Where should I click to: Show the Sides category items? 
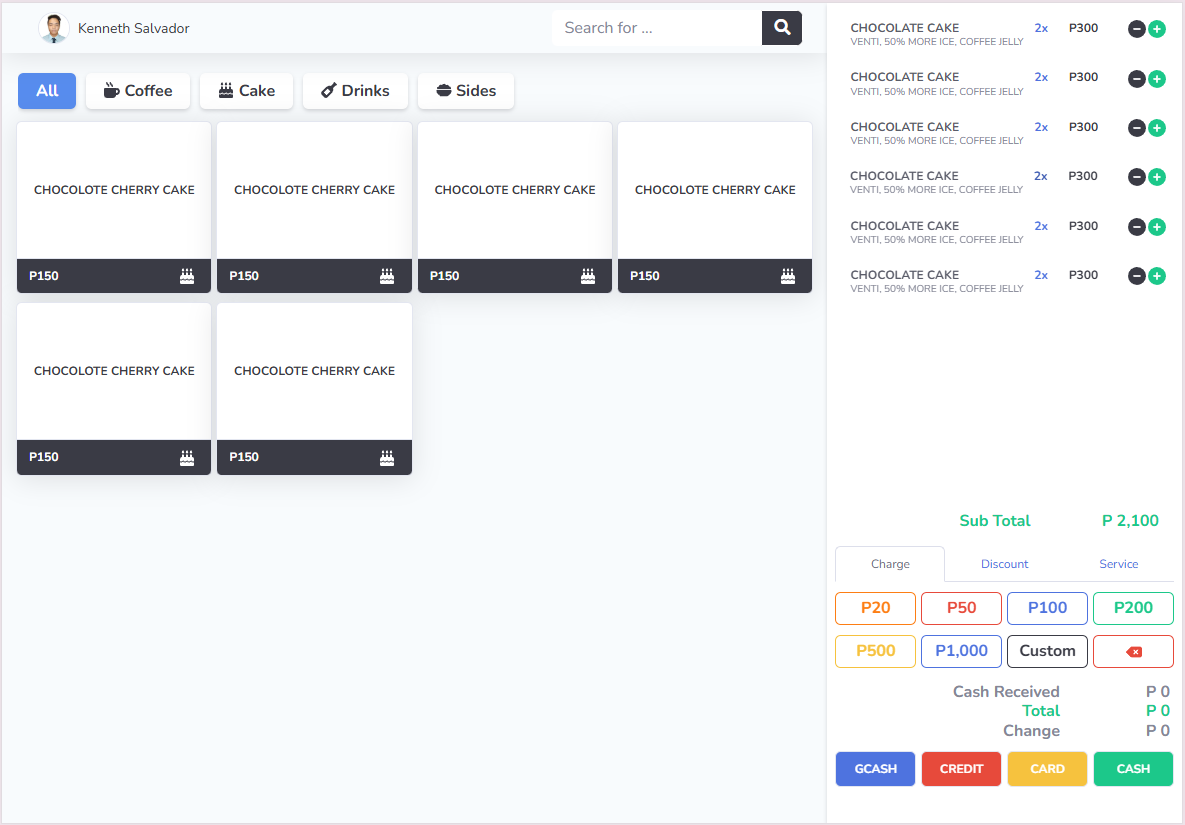click(466, 91)
